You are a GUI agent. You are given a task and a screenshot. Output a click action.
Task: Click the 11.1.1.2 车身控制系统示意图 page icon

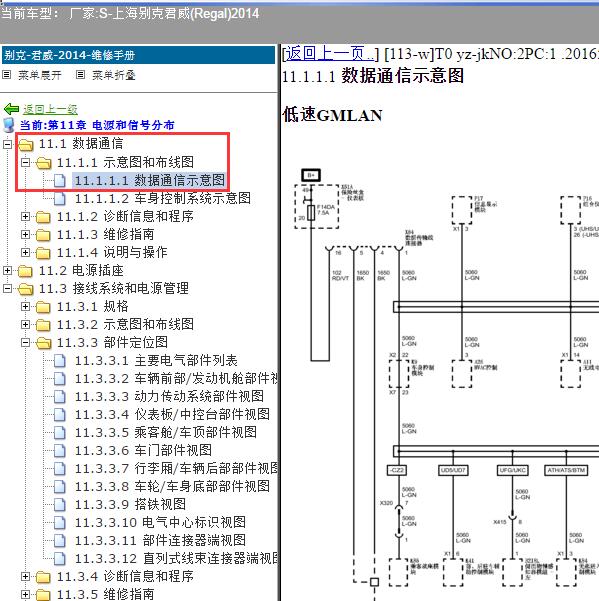point(60,199)
